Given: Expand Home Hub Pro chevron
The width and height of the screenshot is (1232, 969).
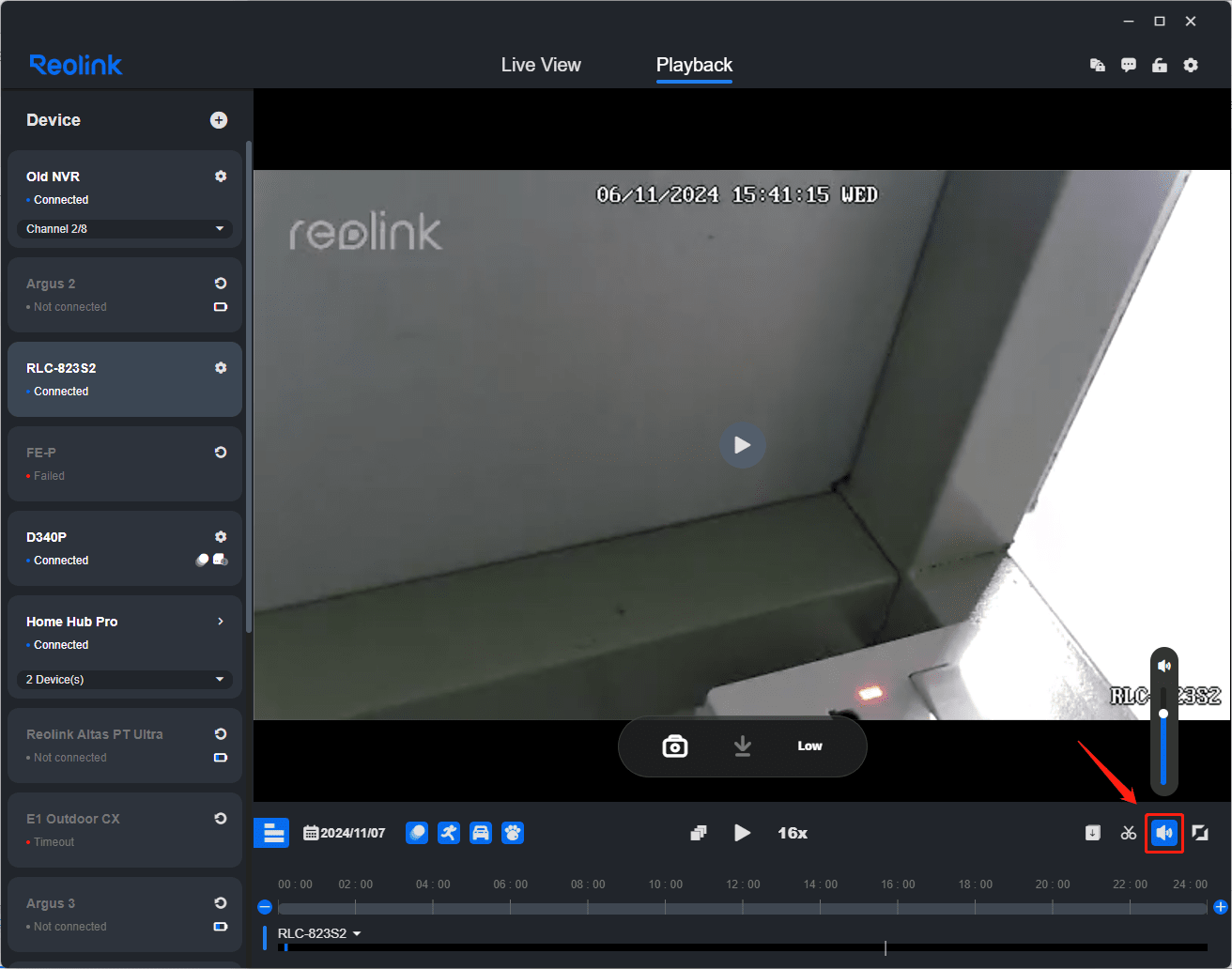Looking at the screenshot, I should (221, 621).
